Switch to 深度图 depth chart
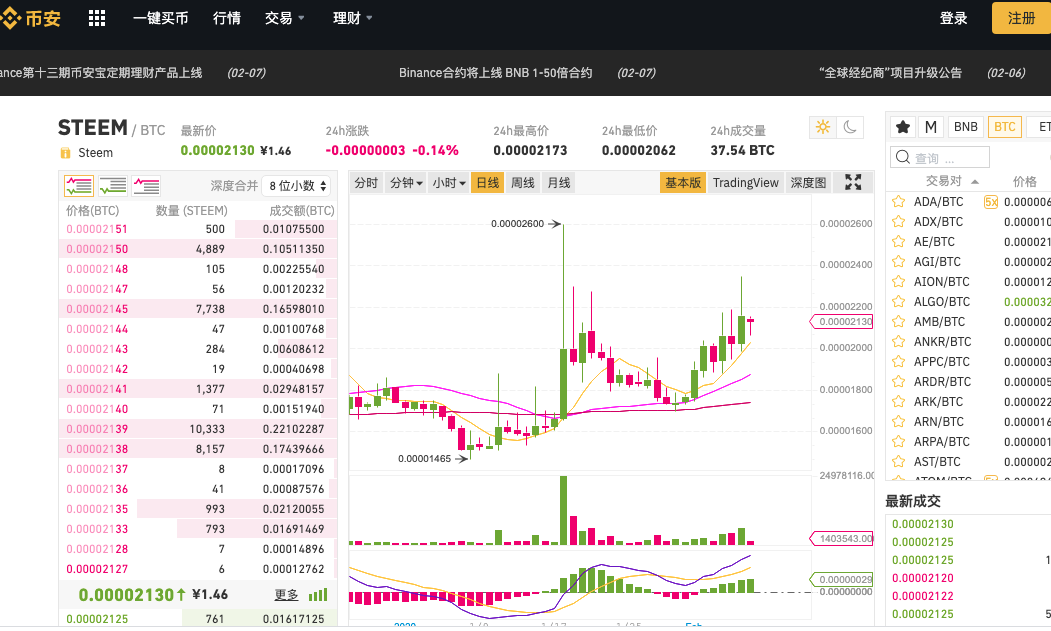Screen dimensions: 1051x631 (808, 182)
